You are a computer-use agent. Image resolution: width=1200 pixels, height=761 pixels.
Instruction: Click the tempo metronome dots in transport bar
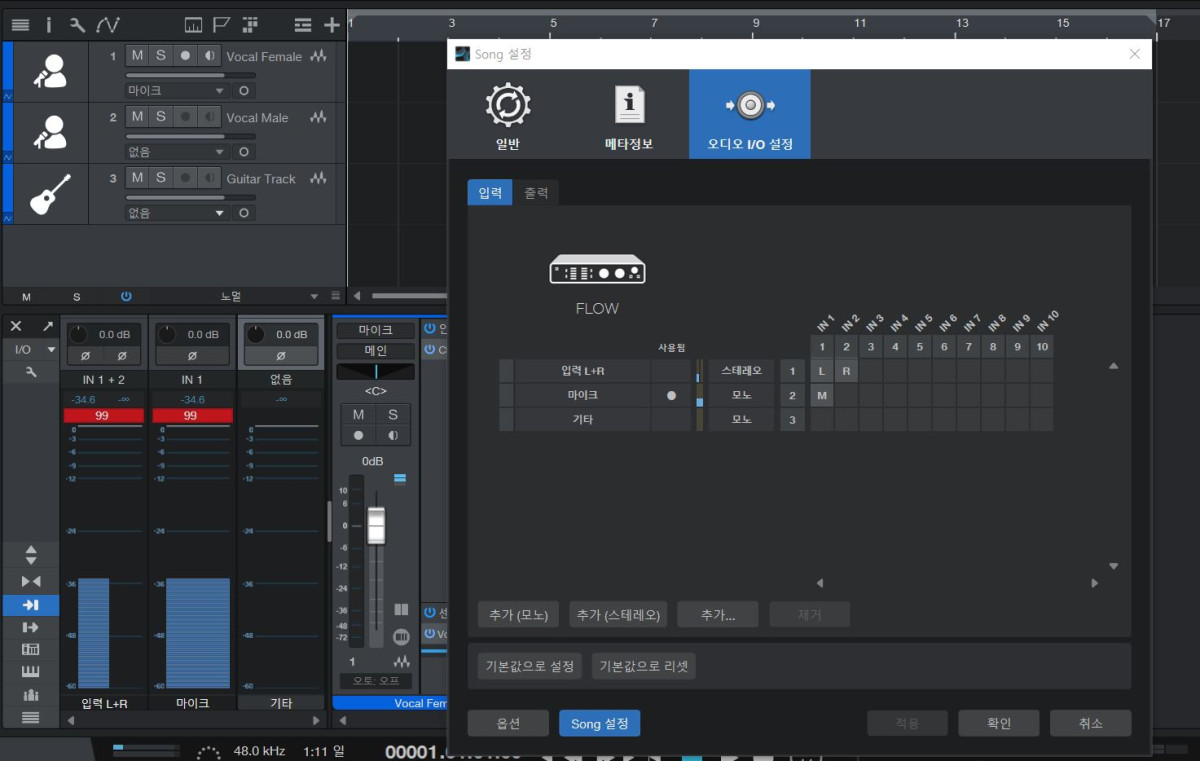(208, 752)
